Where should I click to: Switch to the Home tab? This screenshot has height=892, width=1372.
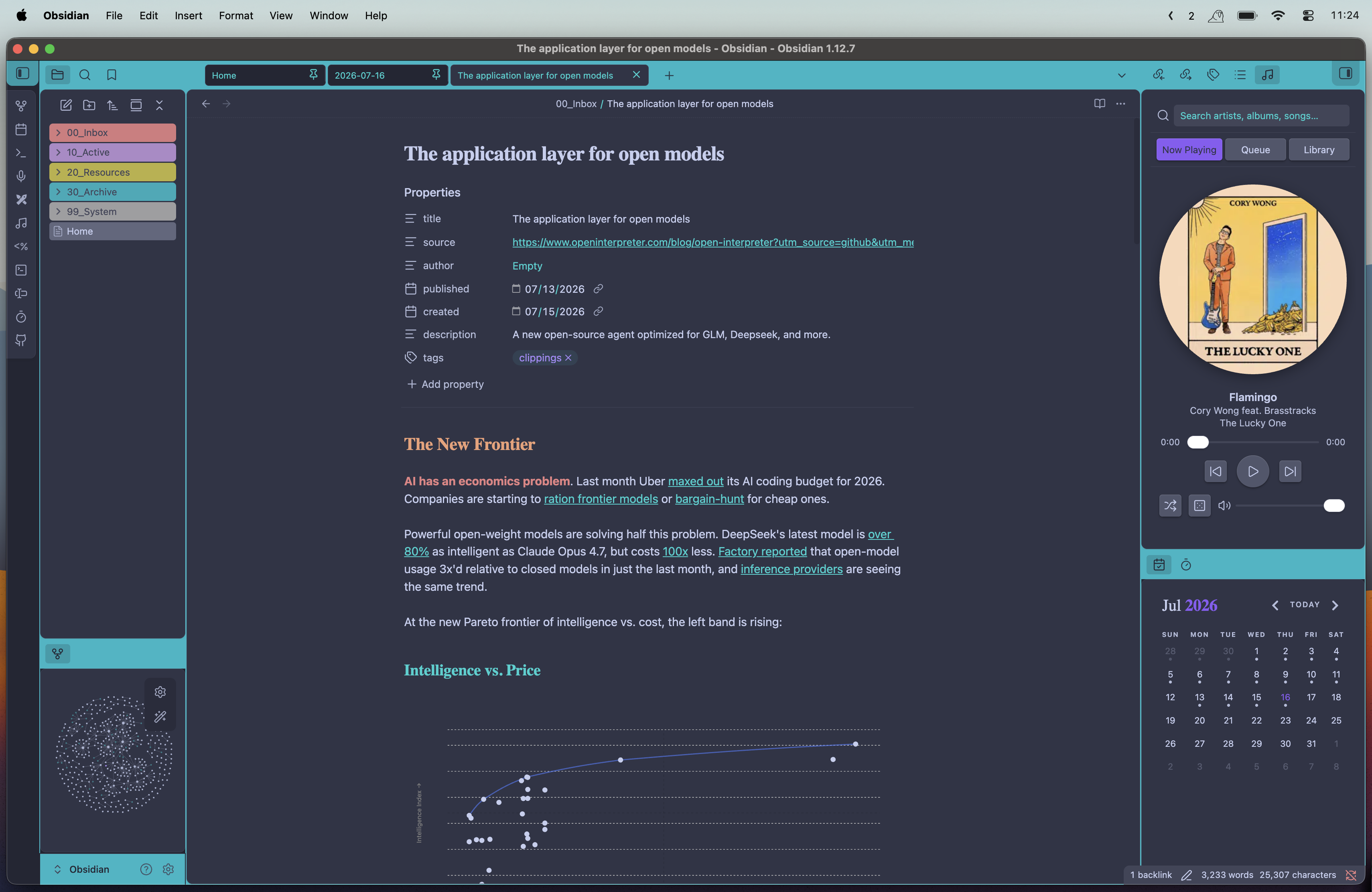pos(265,75)
